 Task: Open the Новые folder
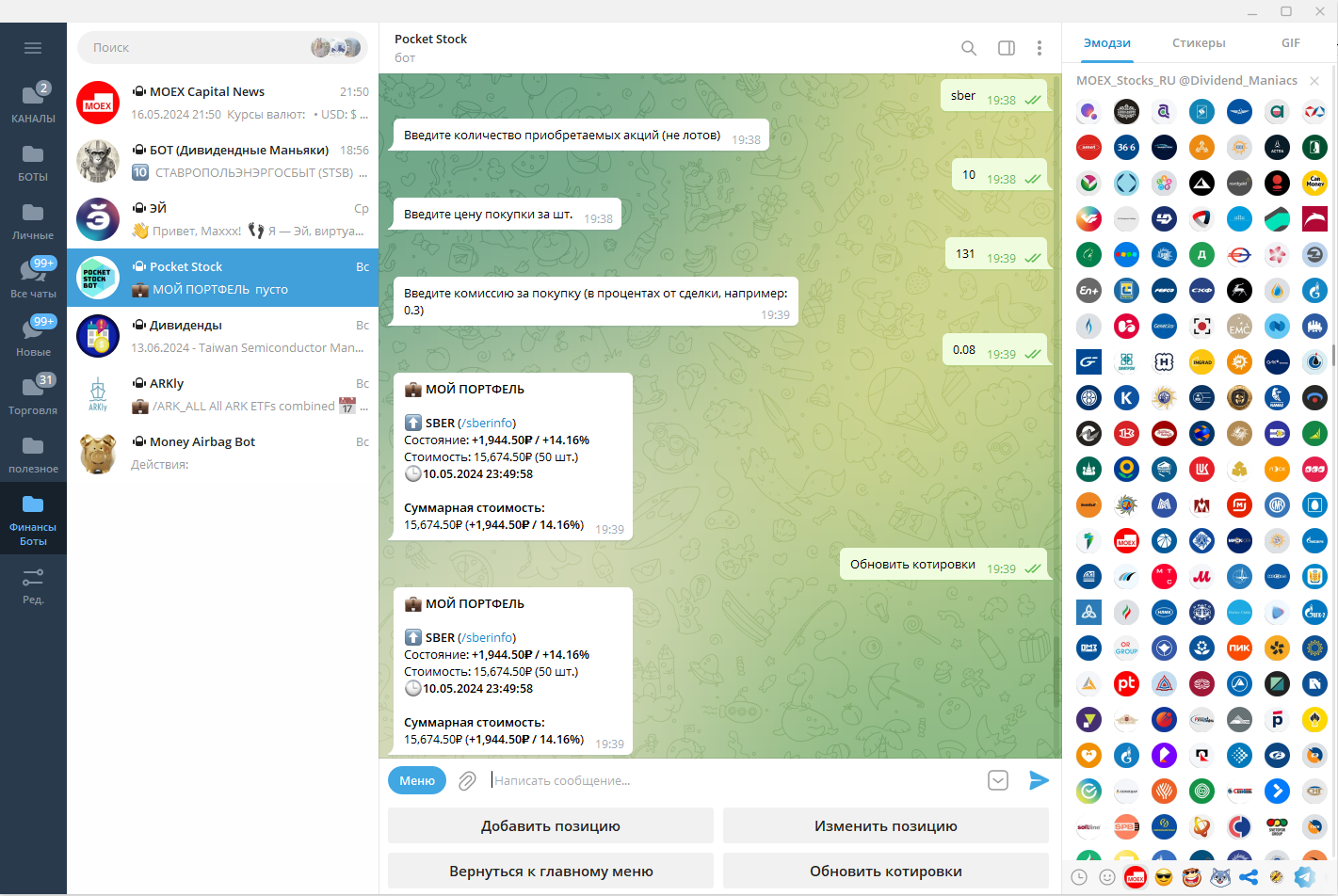(x=33, y=336)
